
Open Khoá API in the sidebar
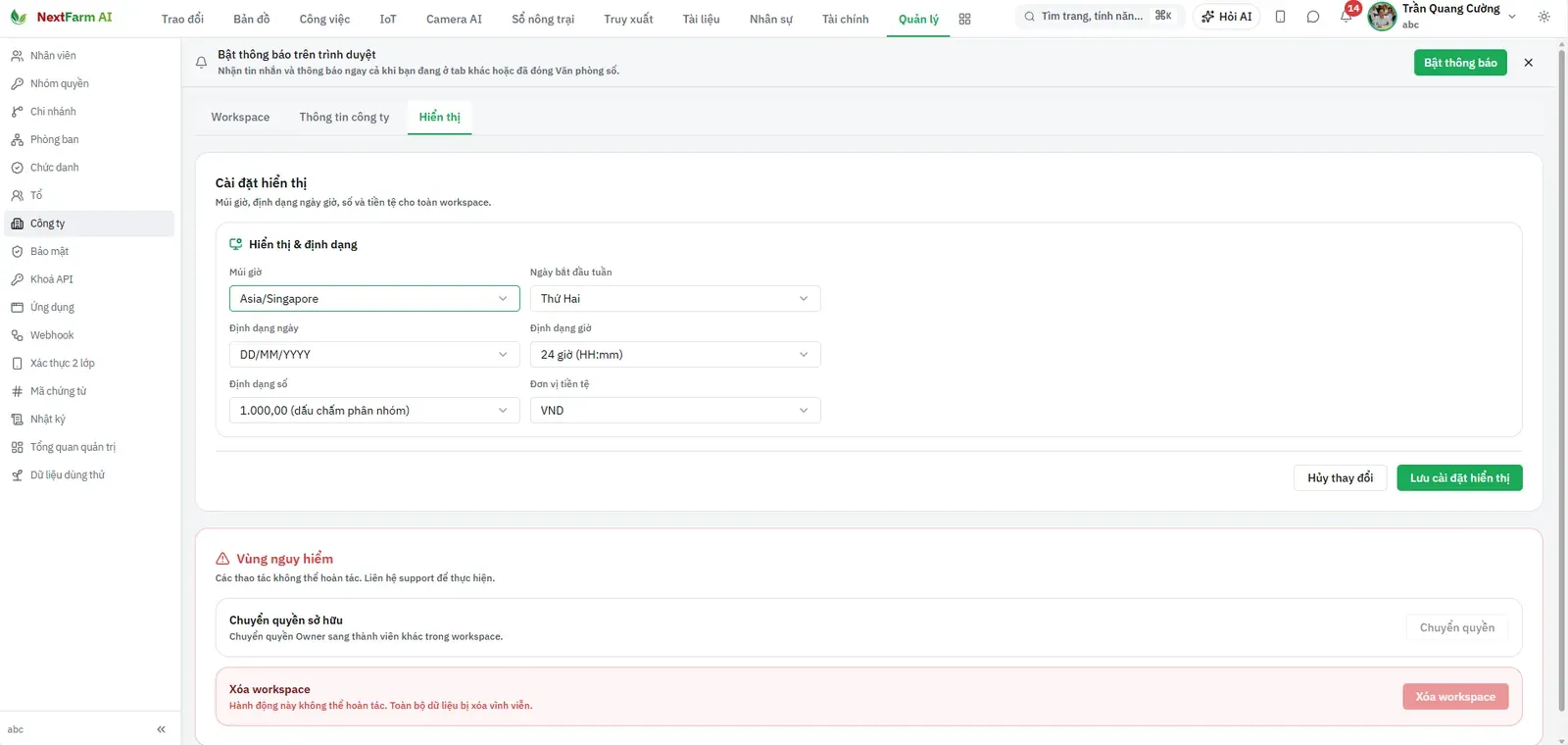(89, 279)
